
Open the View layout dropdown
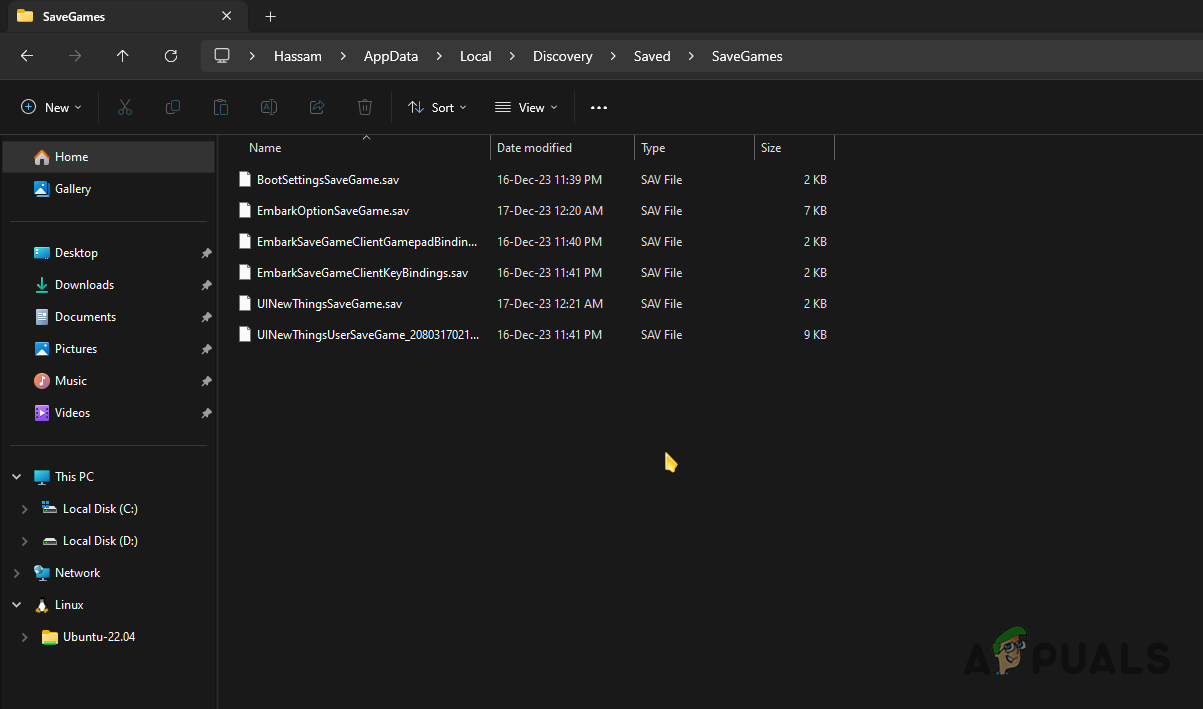tap(525, 107)
